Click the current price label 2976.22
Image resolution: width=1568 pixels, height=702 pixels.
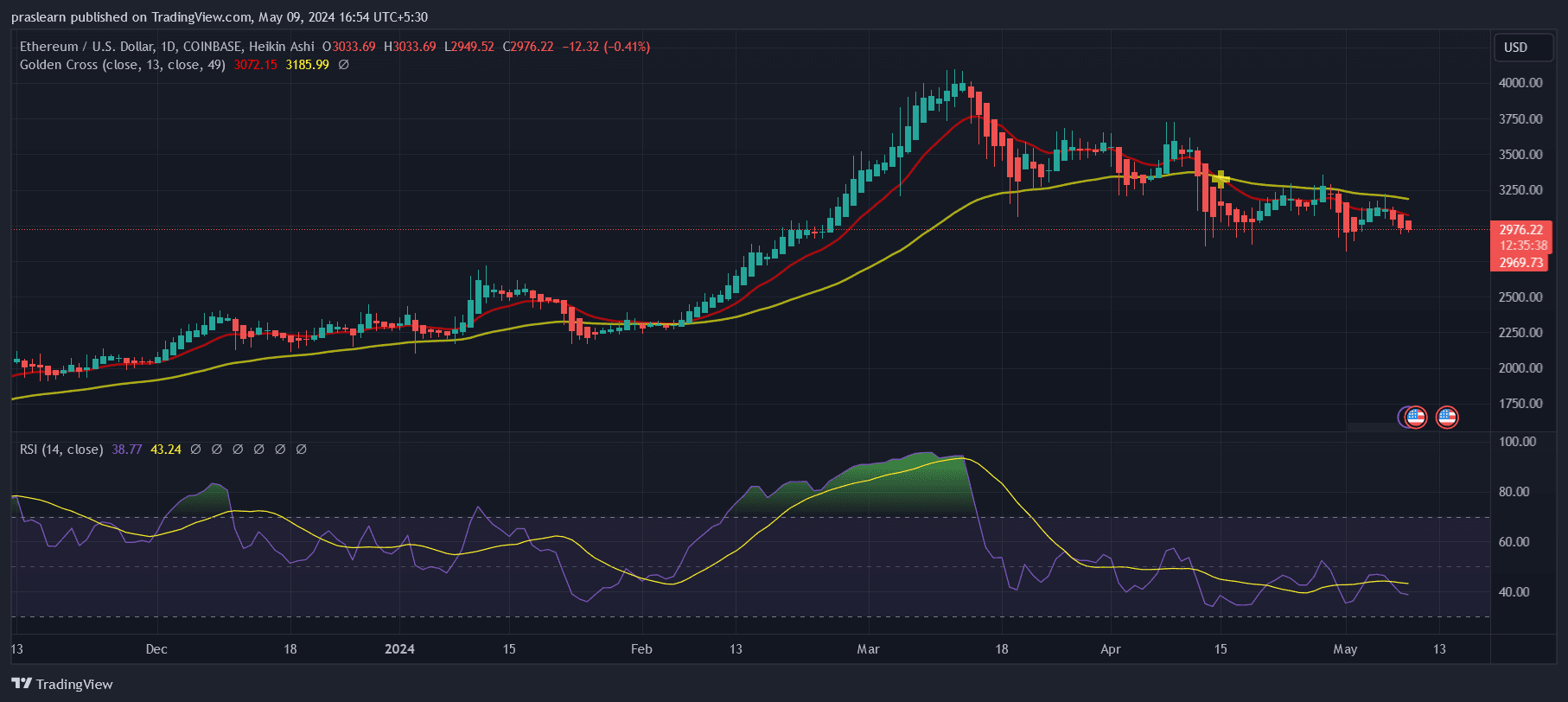coord(1520,230)
